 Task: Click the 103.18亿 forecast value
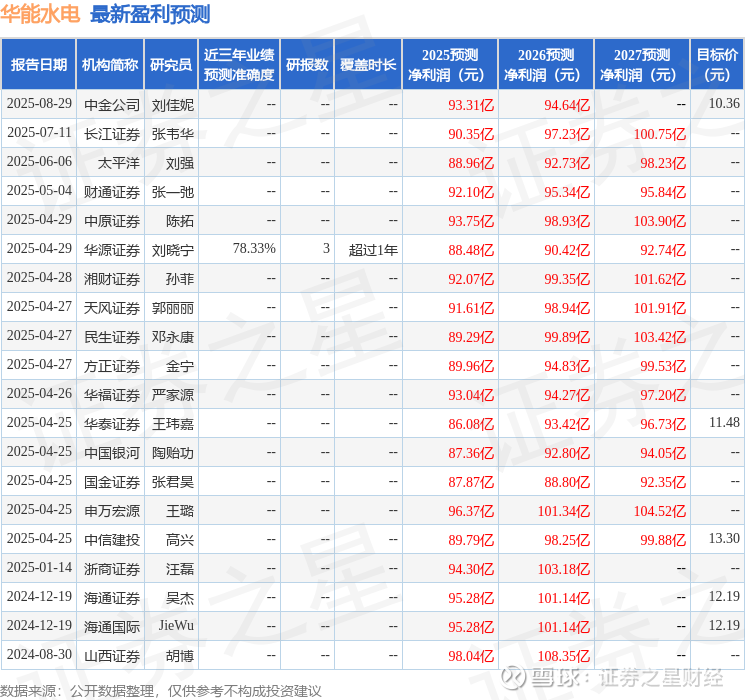coord(564,569)
